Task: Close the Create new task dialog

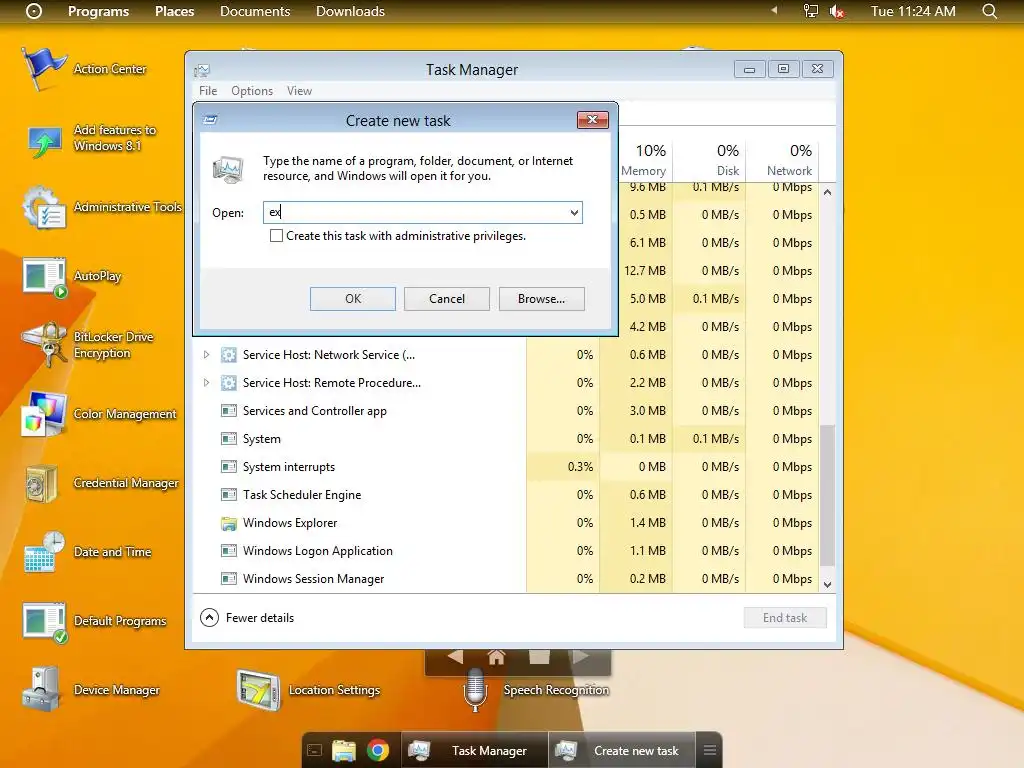Action: 592,120
